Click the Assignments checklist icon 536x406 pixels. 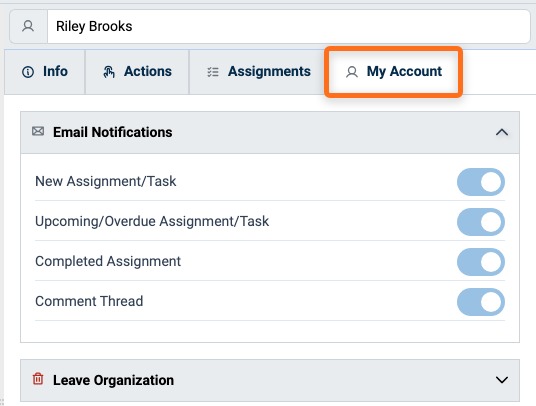213,72
